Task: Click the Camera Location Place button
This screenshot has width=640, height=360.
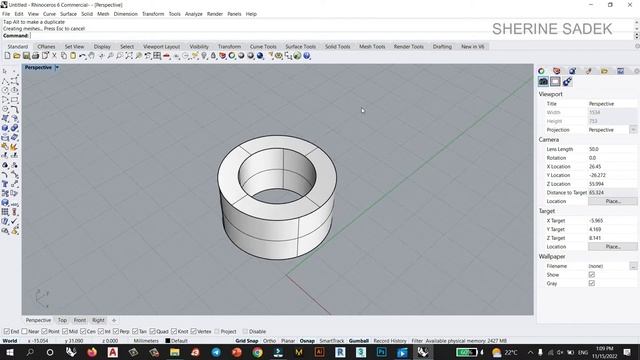Action: (x=613, y=201)
